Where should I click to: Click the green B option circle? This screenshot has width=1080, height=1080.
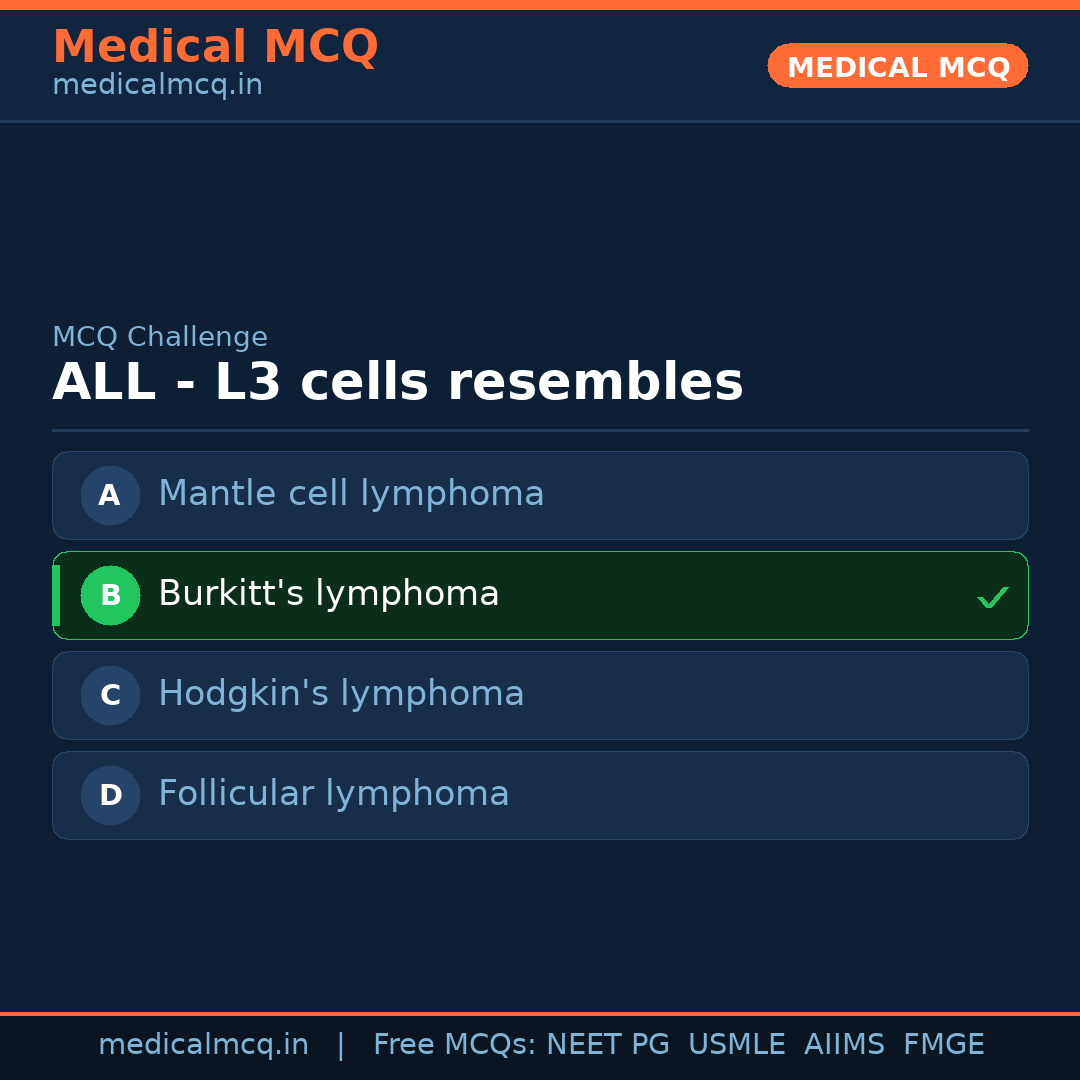click(110, 595)
